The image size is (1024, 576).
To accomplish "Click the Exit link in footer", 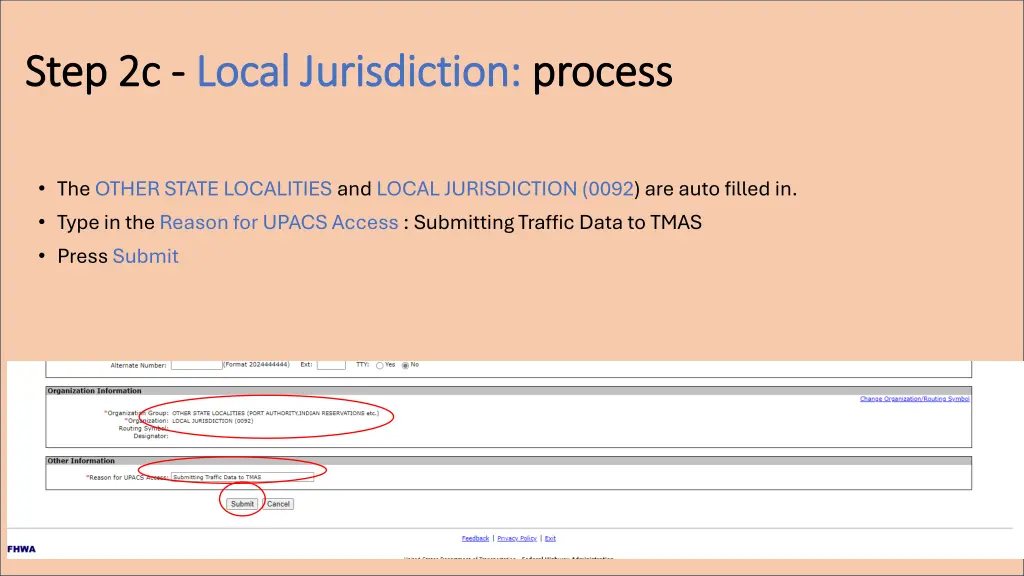I will point(550,538).
